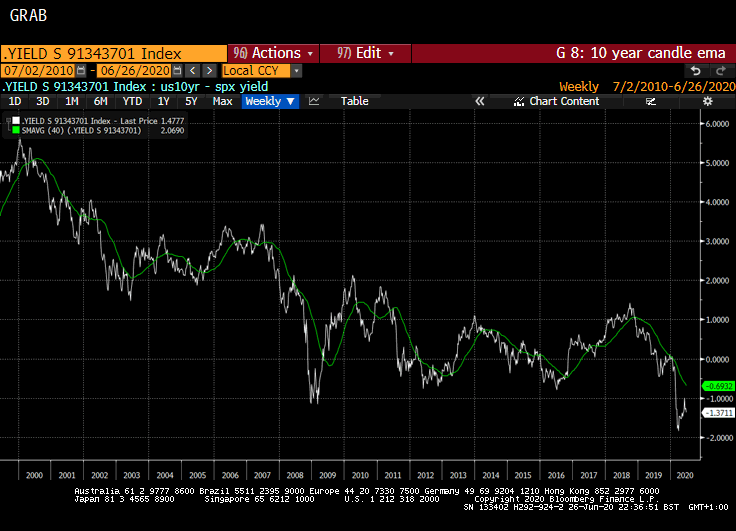
Task: Click legend entry .YIELD Index Last Price
Action: click(90, 121)
